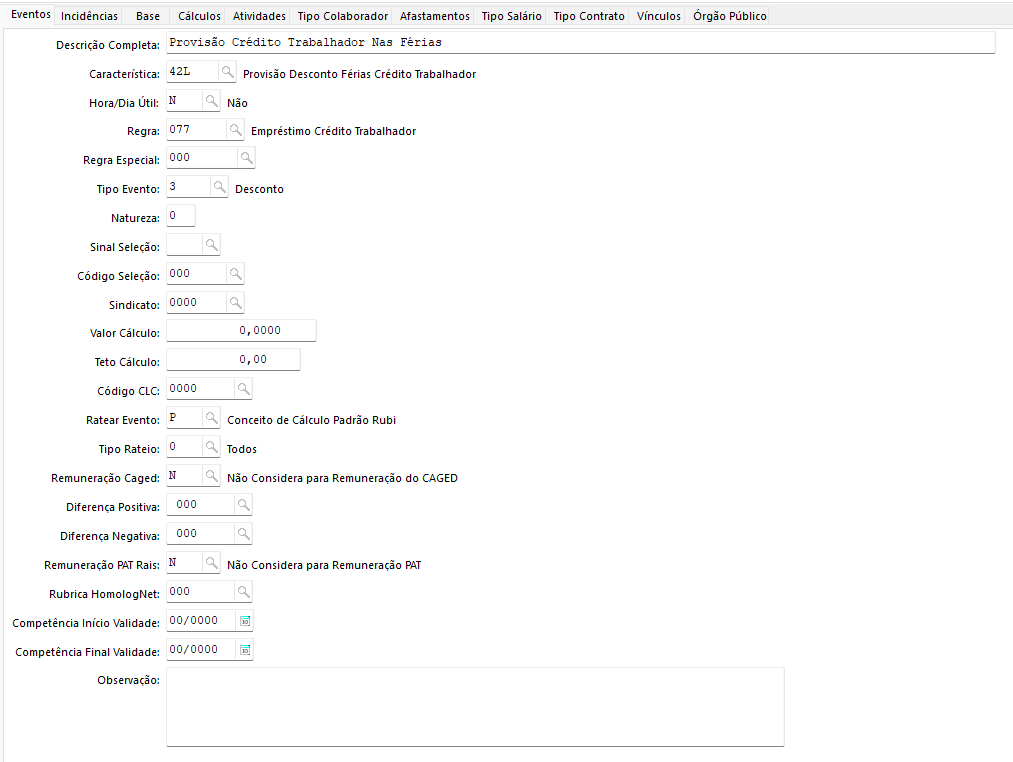
Task: Click the Natureza input field
Action: pyautogui.click(x=180, y=216)
